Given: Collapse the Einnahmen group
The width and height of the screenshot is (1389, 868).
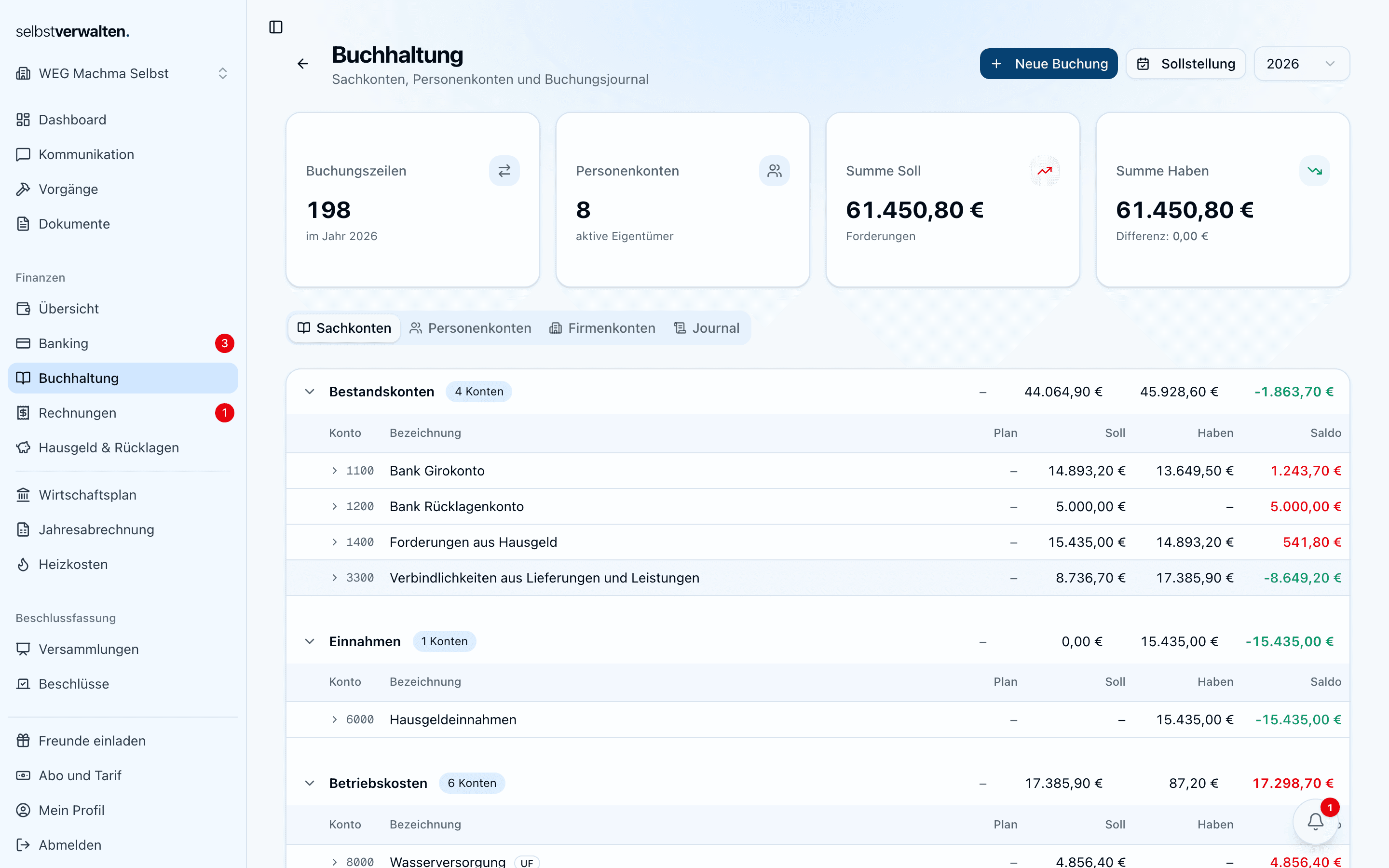Looking at the screenshot, I should pyautogui.click(x=309, y=641).
